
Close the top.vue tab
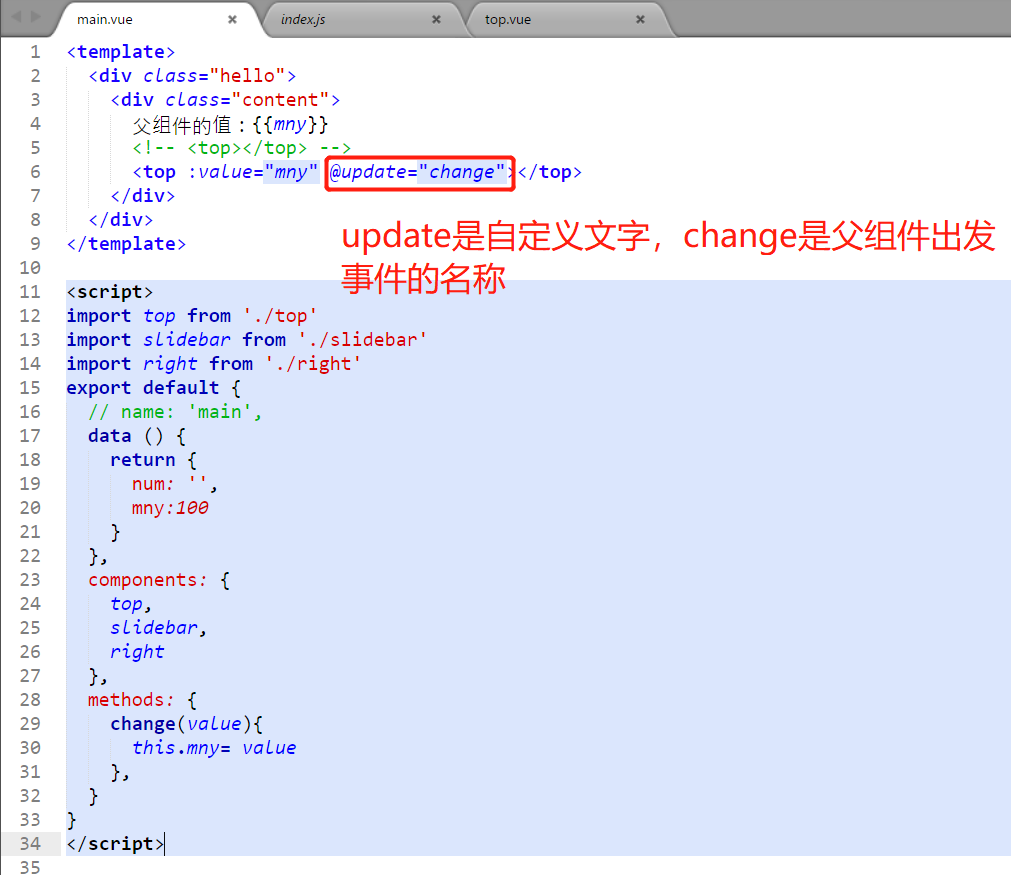point(640,19)
